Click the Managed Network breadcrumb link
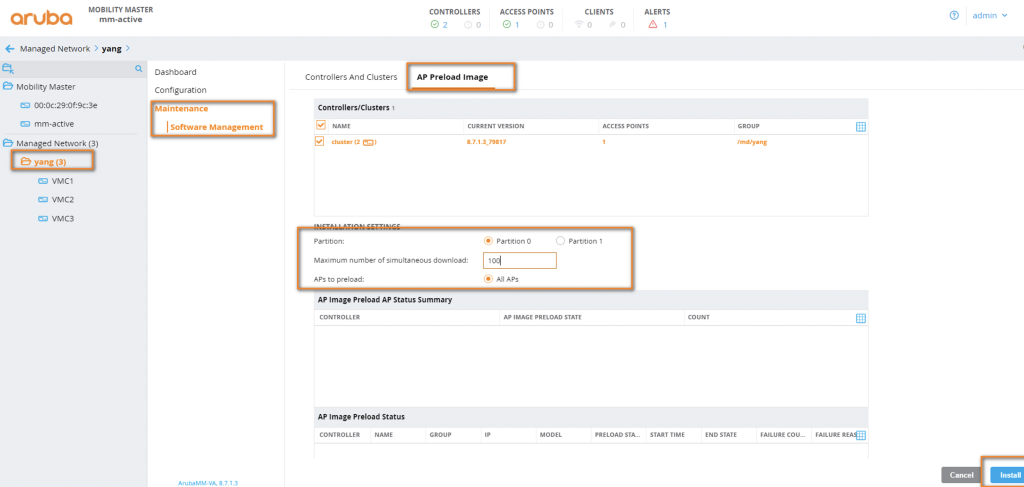The width and height of the screenshot is (1024, 487). pyautogui.click(x=55, y=49)
